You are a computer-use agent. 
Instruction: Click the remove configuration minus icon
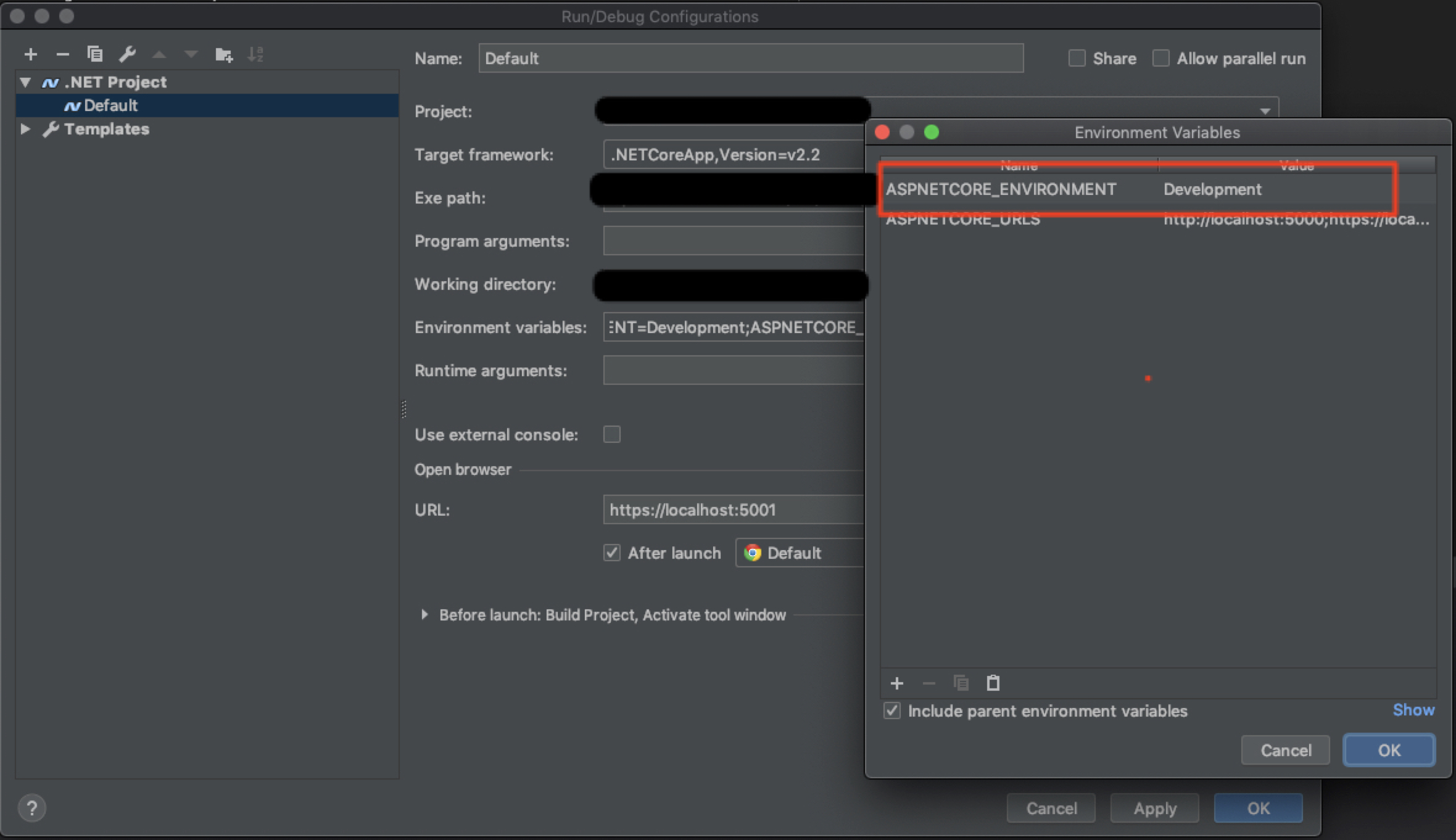pyautogui.click(x=62, y=55)
